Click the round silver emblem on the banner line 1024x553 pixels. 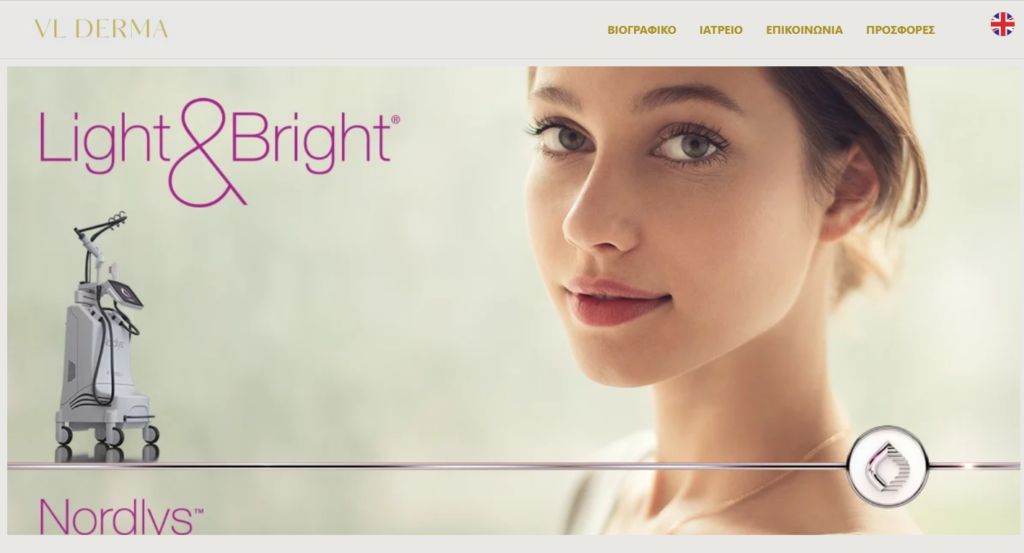(x=888, y=466)
